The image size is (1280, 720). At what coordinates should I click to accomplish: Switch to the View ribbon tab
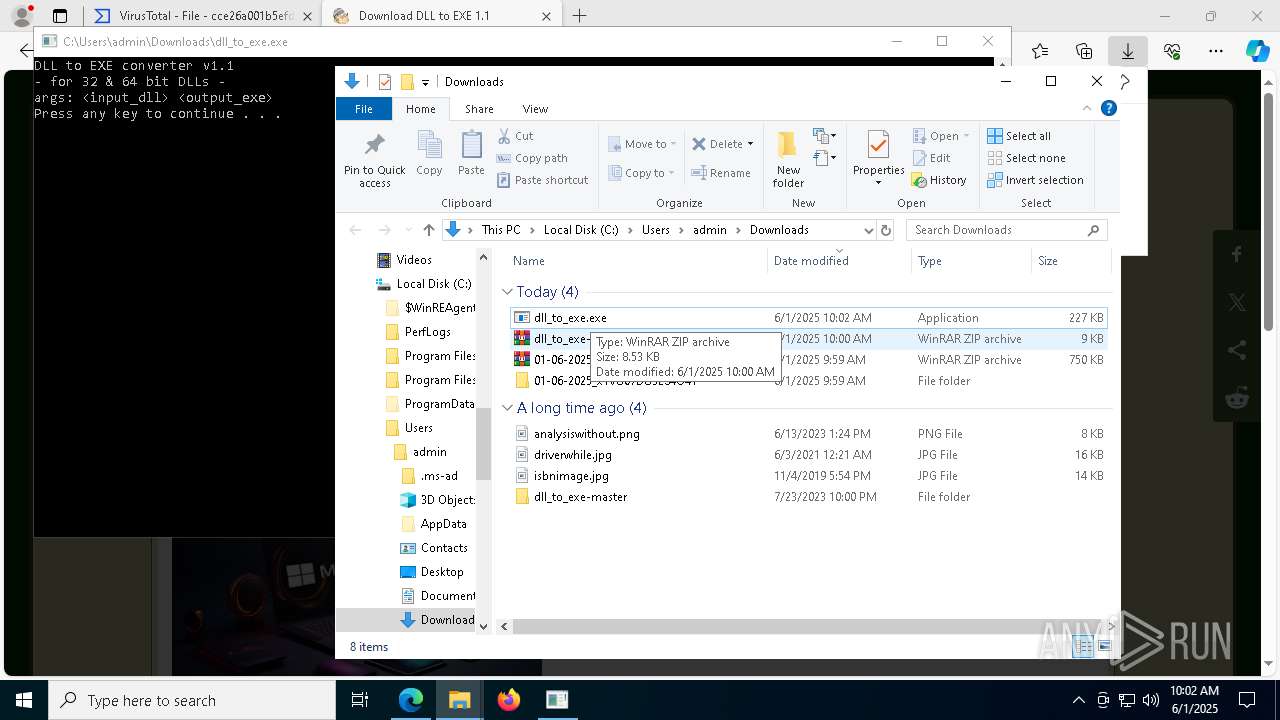click(535, 109)
